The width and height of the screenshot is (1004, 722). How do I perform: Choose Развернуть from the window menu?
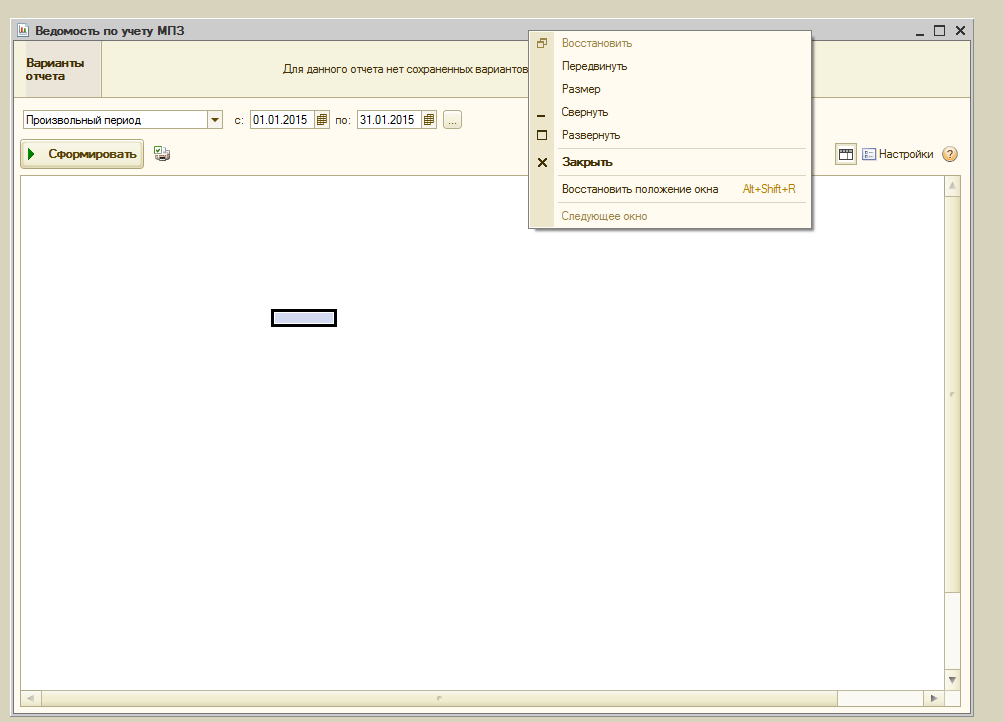pos(591,135)
